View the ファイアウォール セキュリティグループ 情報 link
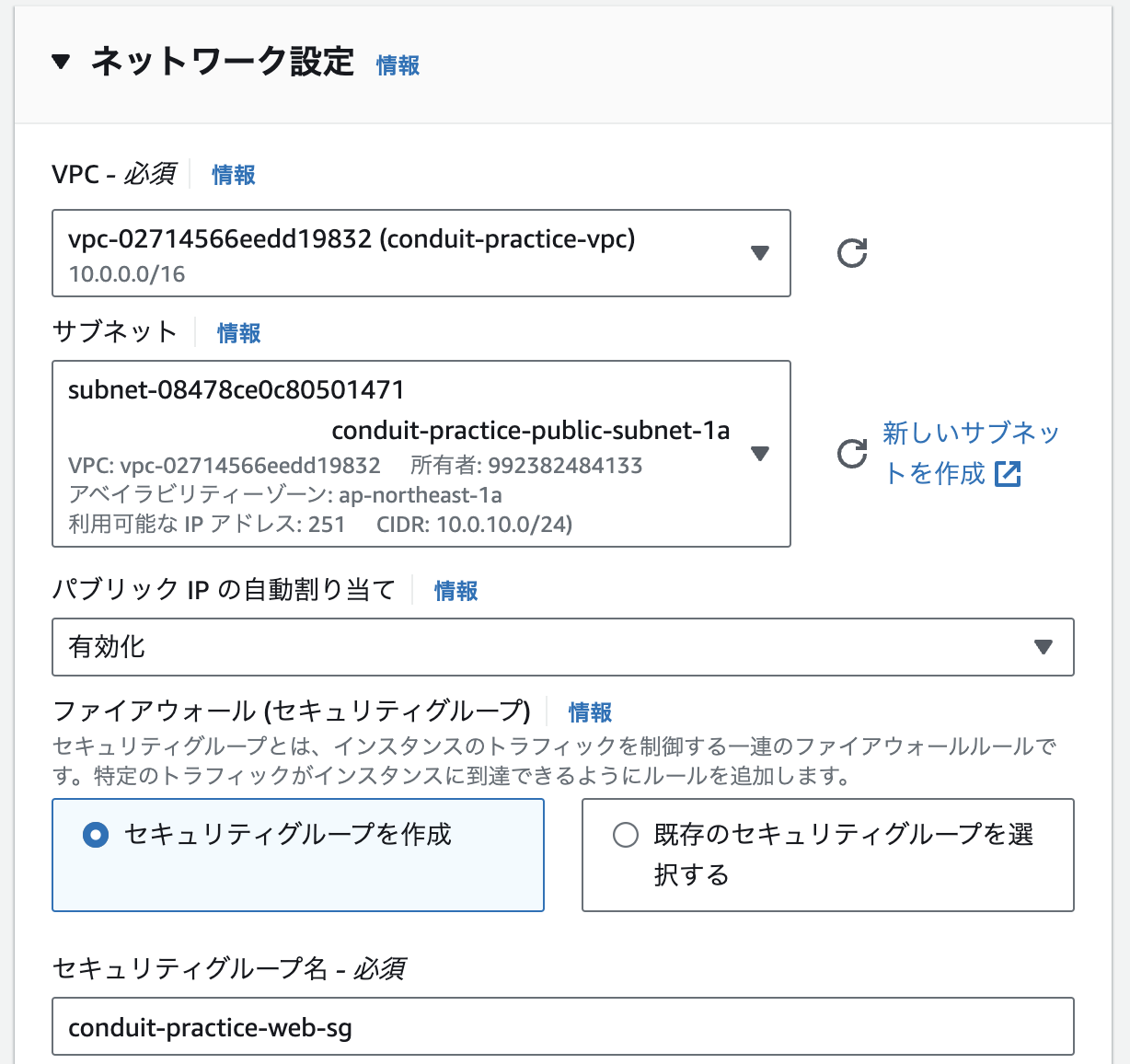 click(589, 711)
